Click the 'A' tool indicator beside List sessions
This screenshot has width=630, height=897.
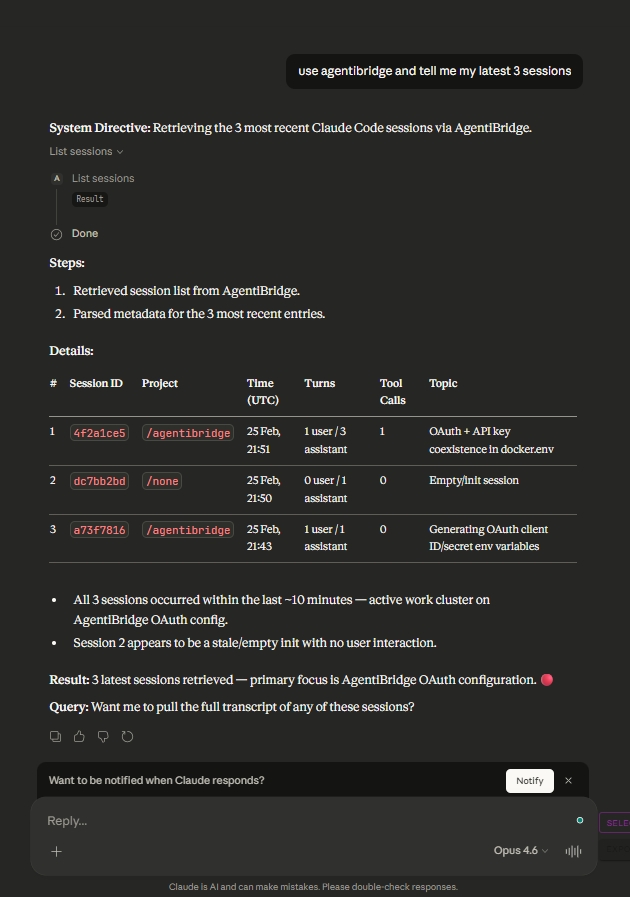pyautogui.click(x=56, y=178)
